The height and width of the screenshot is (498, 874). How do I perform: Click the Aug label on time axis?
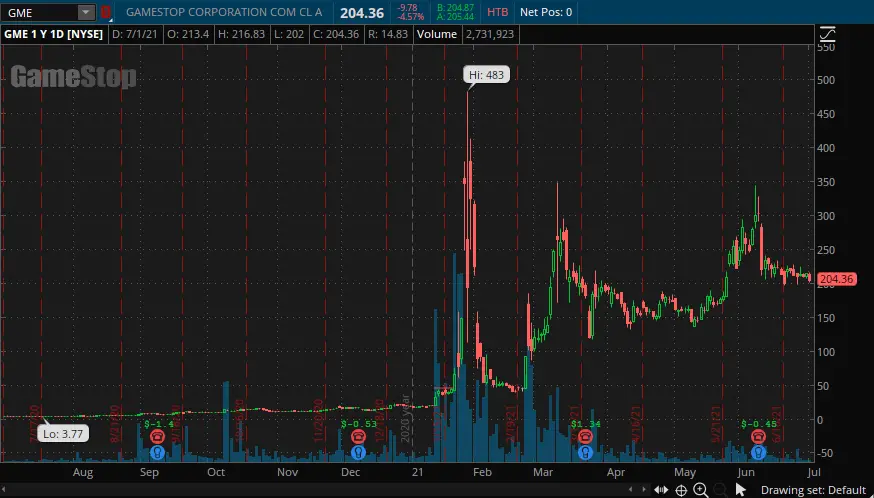click(x=83, y=472)
